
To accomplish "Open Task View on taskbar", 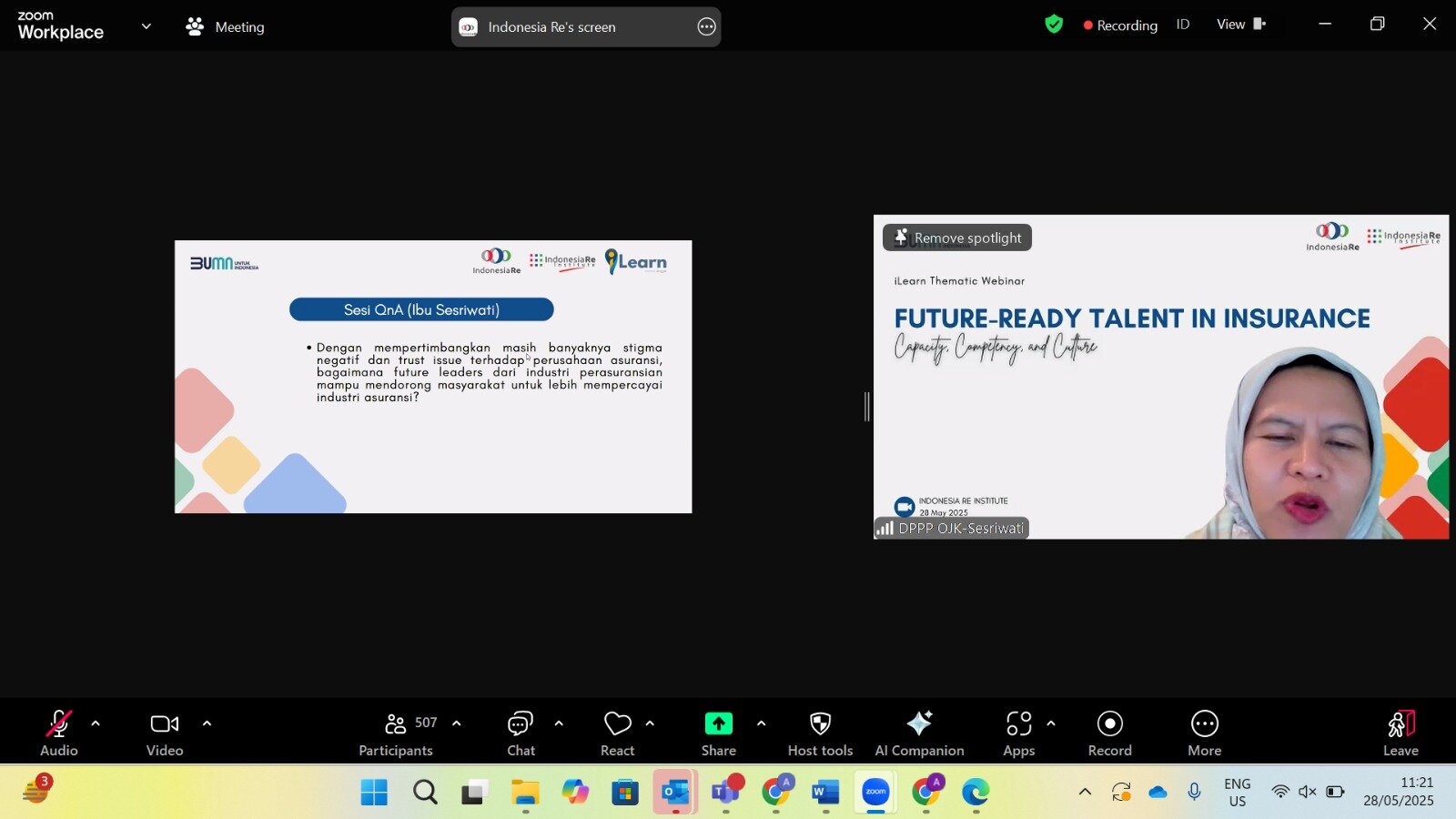I will tap(475, 793).
